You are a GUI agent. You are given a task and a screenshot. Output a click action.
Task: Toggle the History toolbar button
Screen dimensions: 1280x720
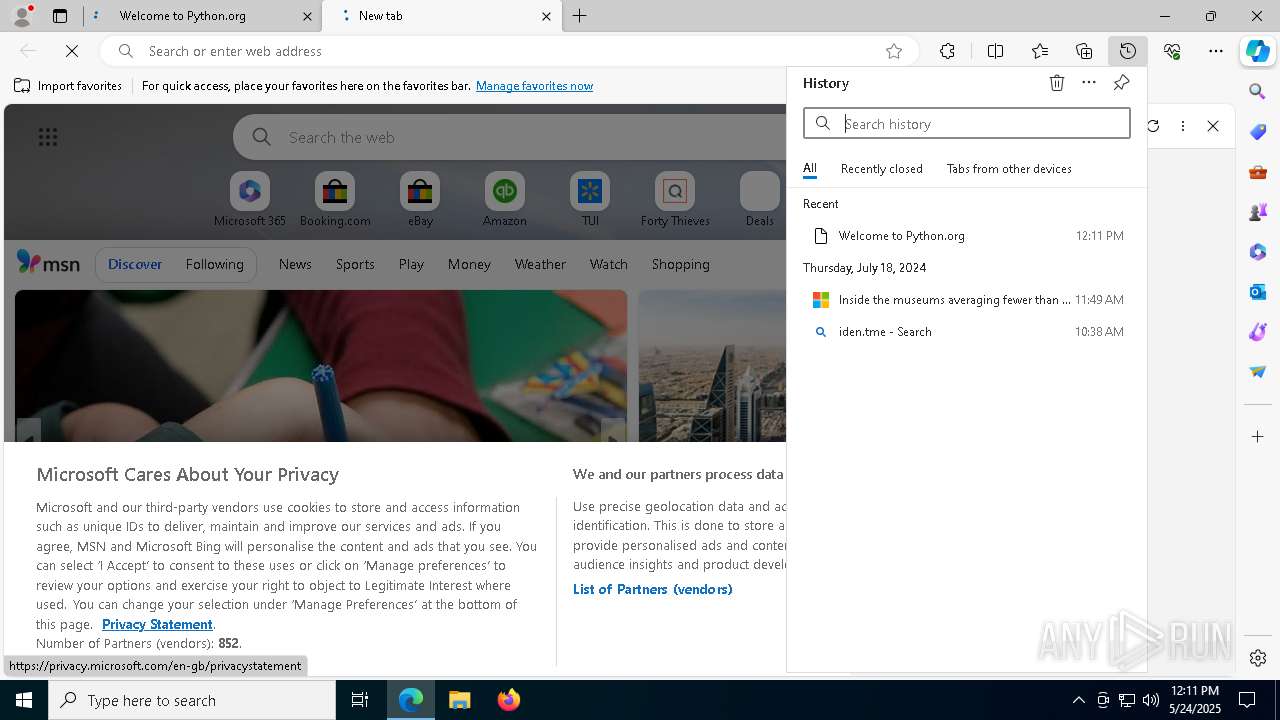coord(1128,51)
